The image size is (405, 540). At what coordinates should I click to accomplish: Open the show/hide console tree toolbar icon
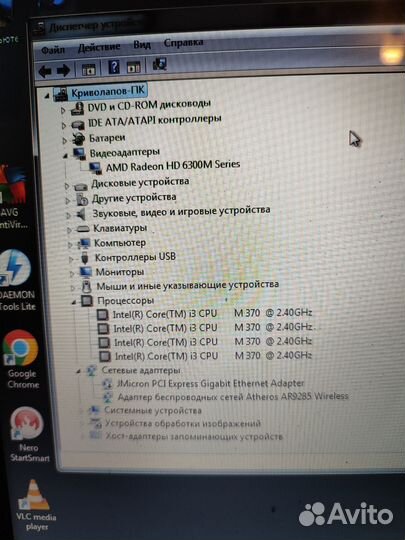point(88,69)
